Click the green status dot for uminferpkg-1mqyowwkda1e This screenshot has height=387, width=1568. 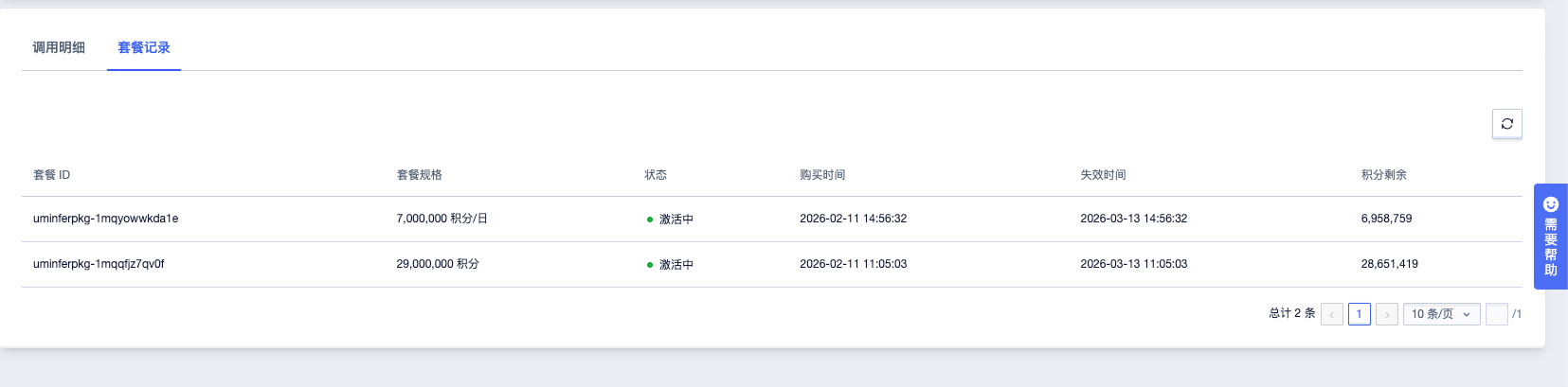(650, 220)
